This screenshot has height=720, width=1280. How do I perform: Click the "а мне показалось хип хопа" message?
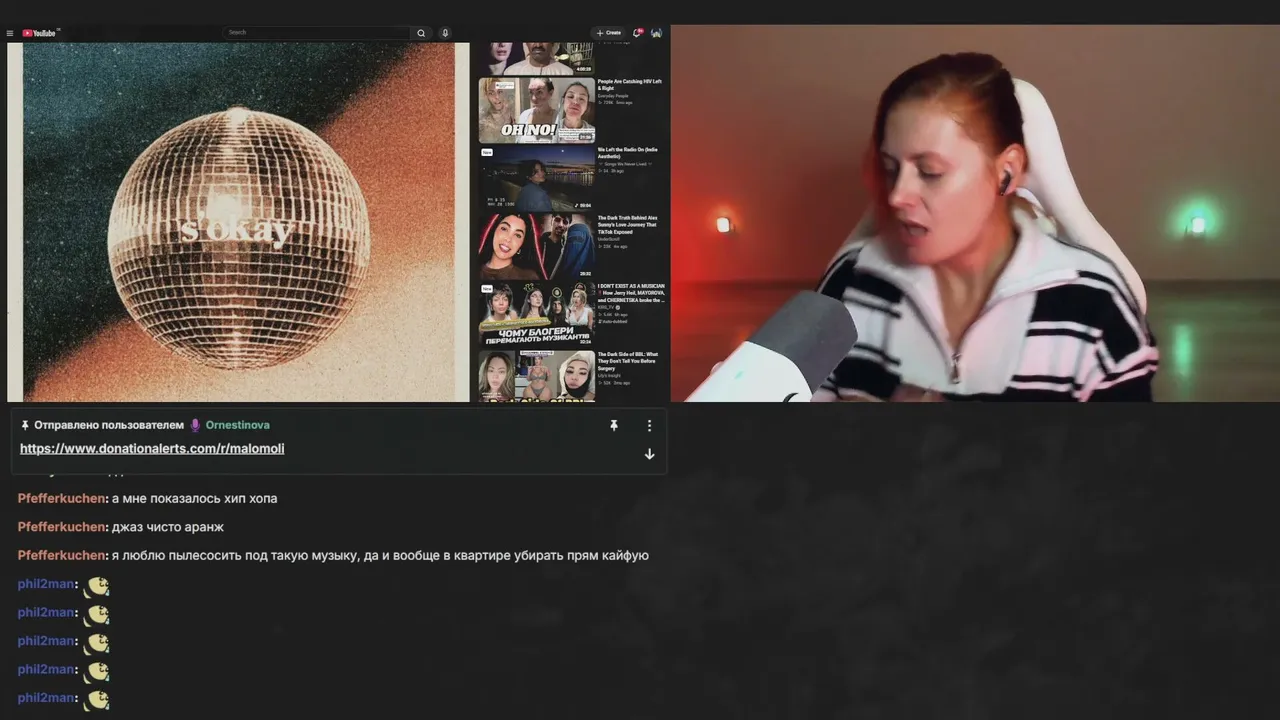click(x=194, y=498)
